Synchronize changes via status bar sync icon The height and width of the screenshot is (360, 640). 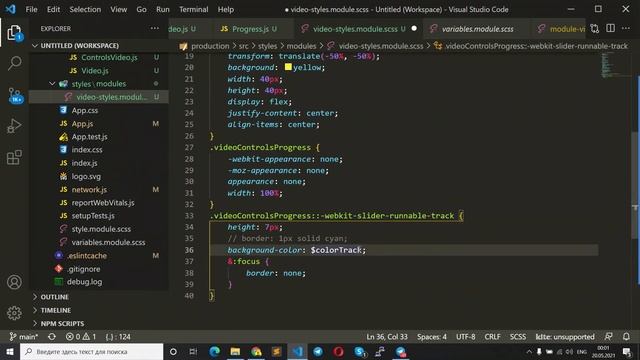point(52,337)
